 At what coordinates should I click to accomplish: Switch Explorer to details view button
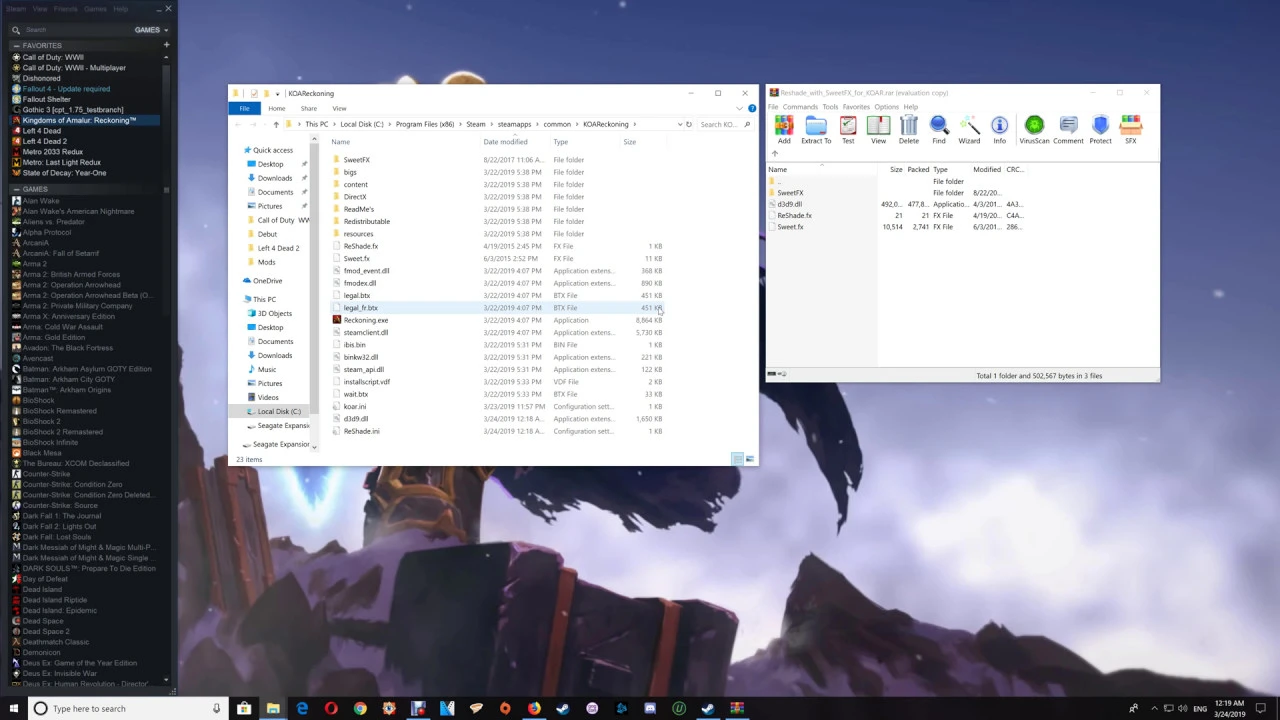(x=737, y=459)
